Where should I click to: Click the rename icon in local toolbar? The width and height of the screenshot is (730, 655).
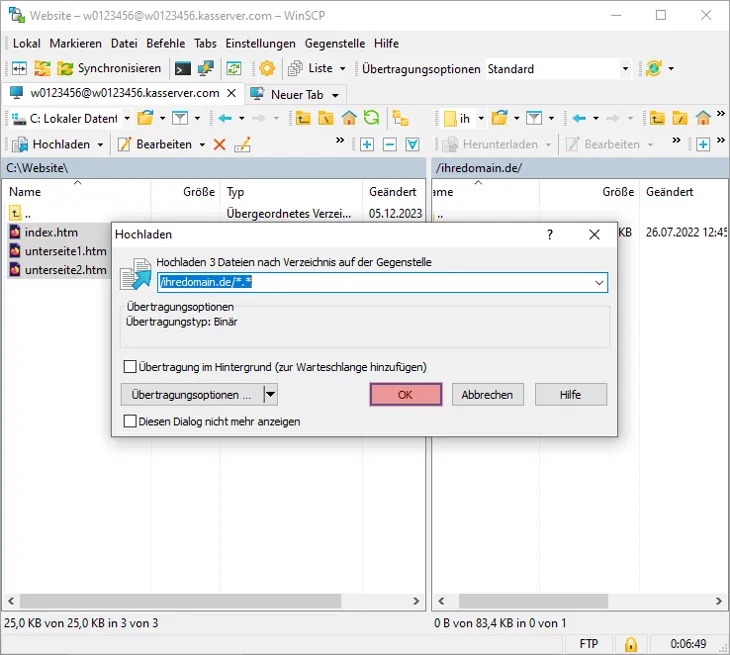(x=242, y=144)
